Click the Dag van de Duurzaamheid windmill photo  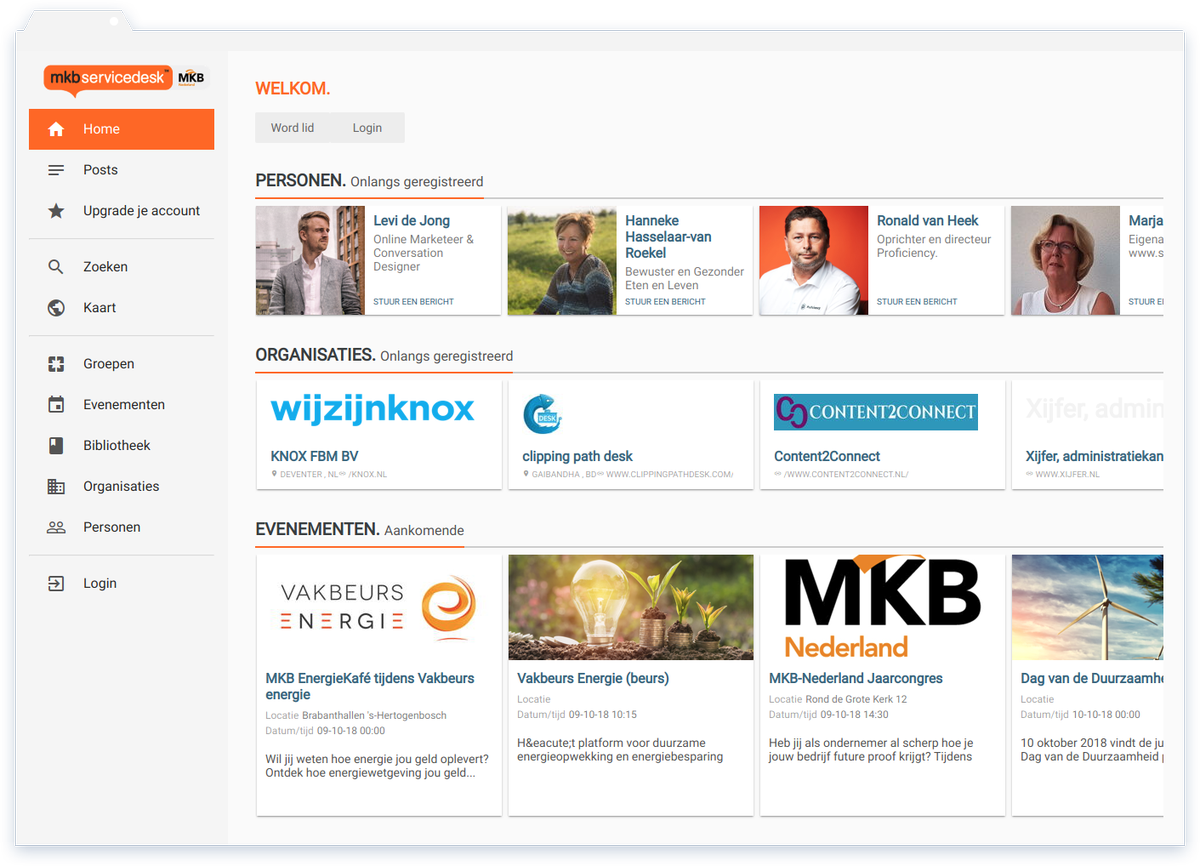(x=1087, y=607)
